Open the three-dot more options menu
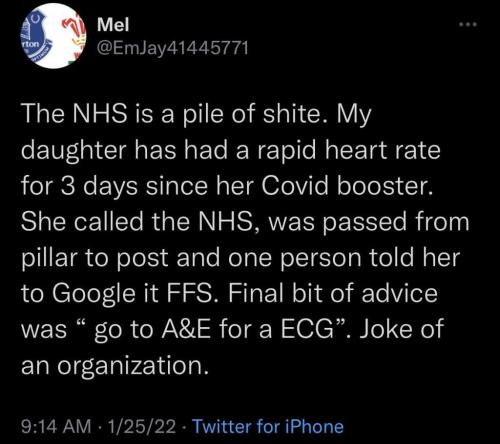This screenshot has height=444, width=500. (x=468, y=24)
